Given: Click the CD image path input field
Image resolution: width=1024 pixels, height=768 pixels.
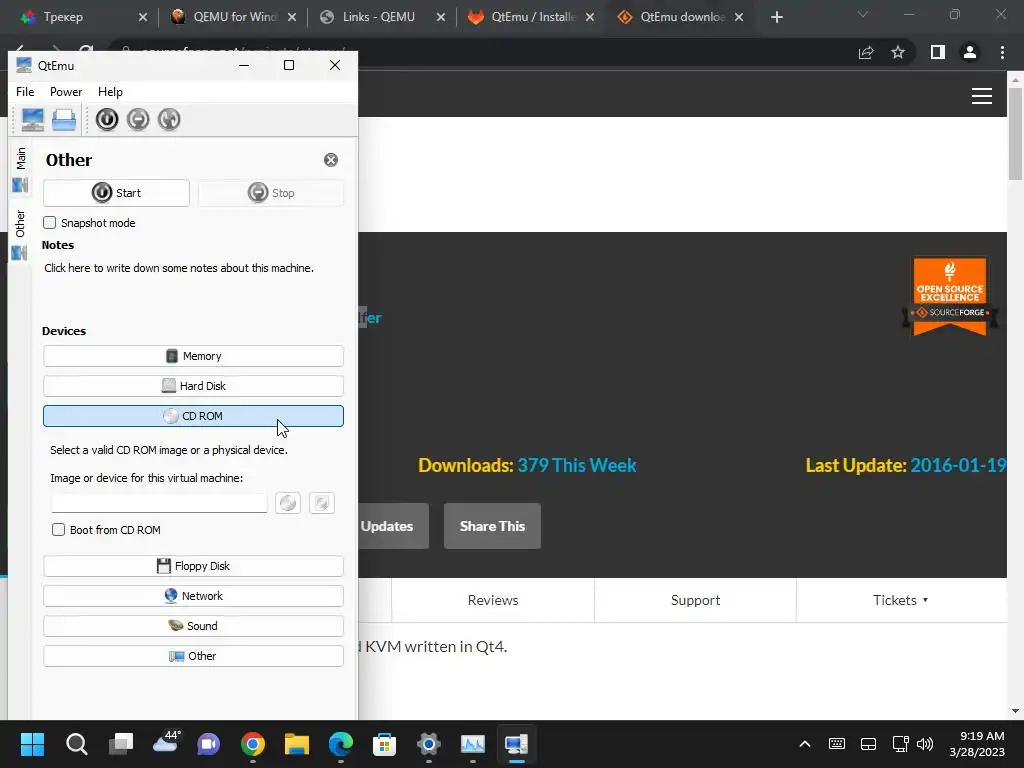Looking at the screenshot, I should tap(159, 503).
